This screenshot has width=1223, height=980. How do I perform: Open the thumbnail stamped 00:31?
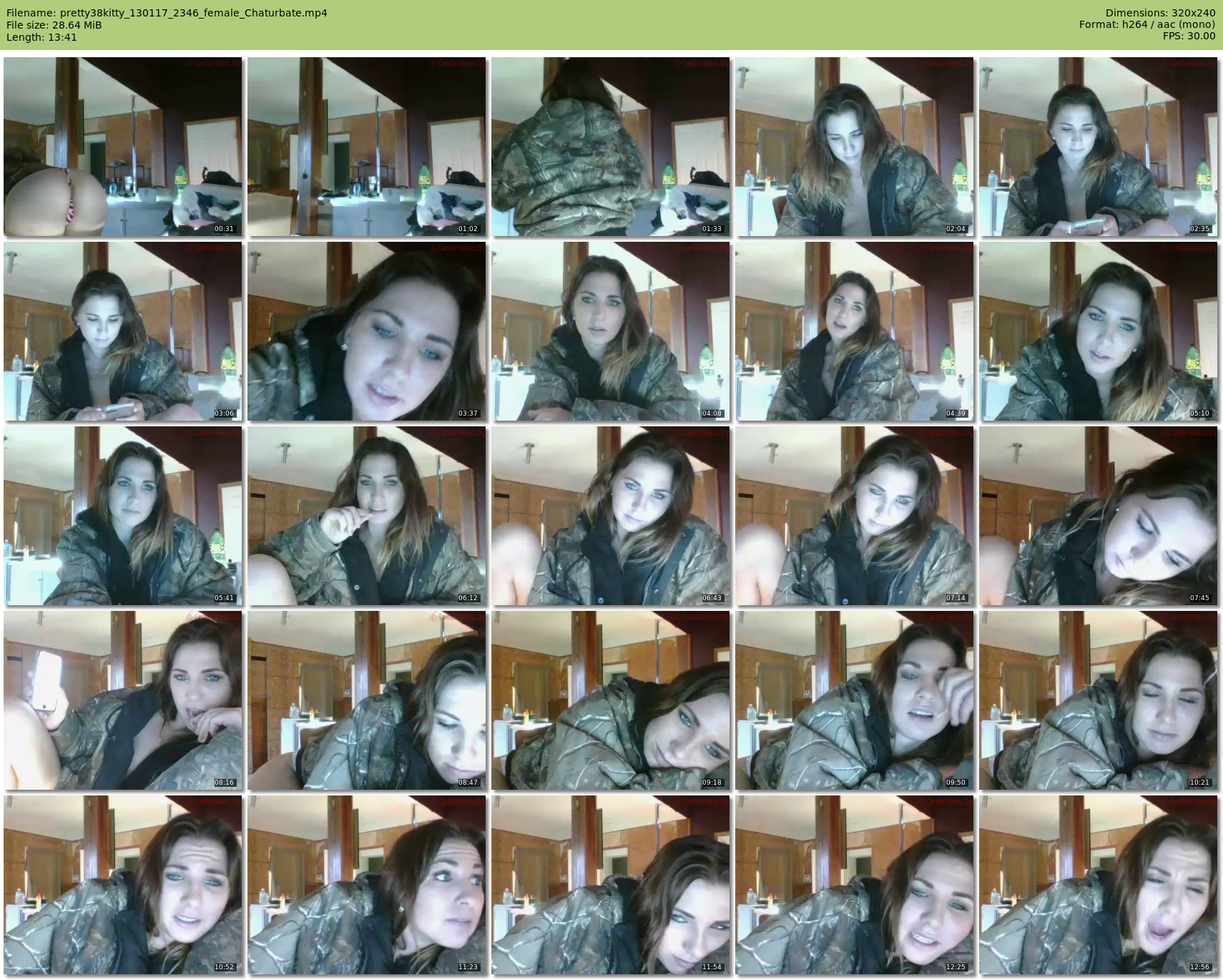(x=123, y=147)
